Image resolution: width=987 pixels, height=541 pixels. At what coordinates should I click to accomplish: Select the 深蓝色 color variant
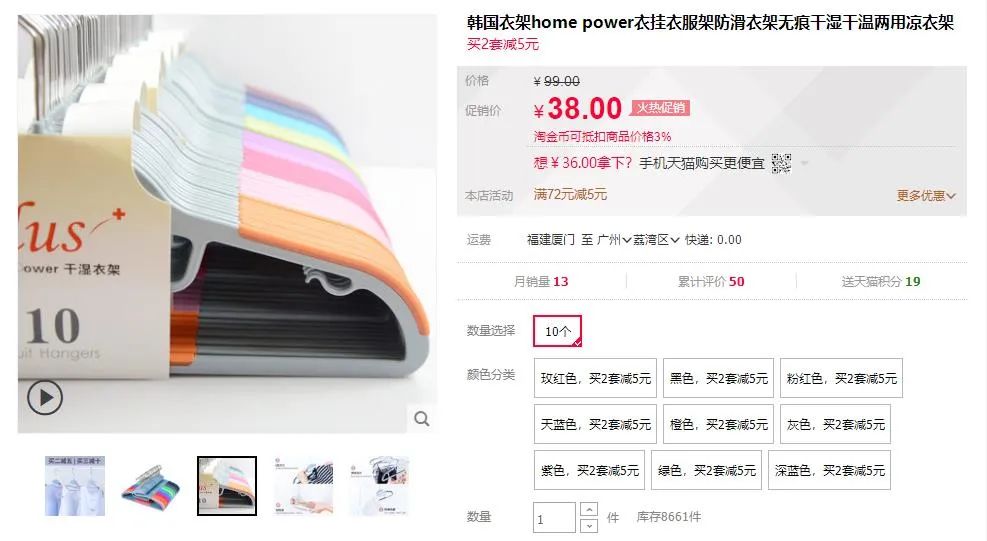pyautogui.click(x=829, y=470)
